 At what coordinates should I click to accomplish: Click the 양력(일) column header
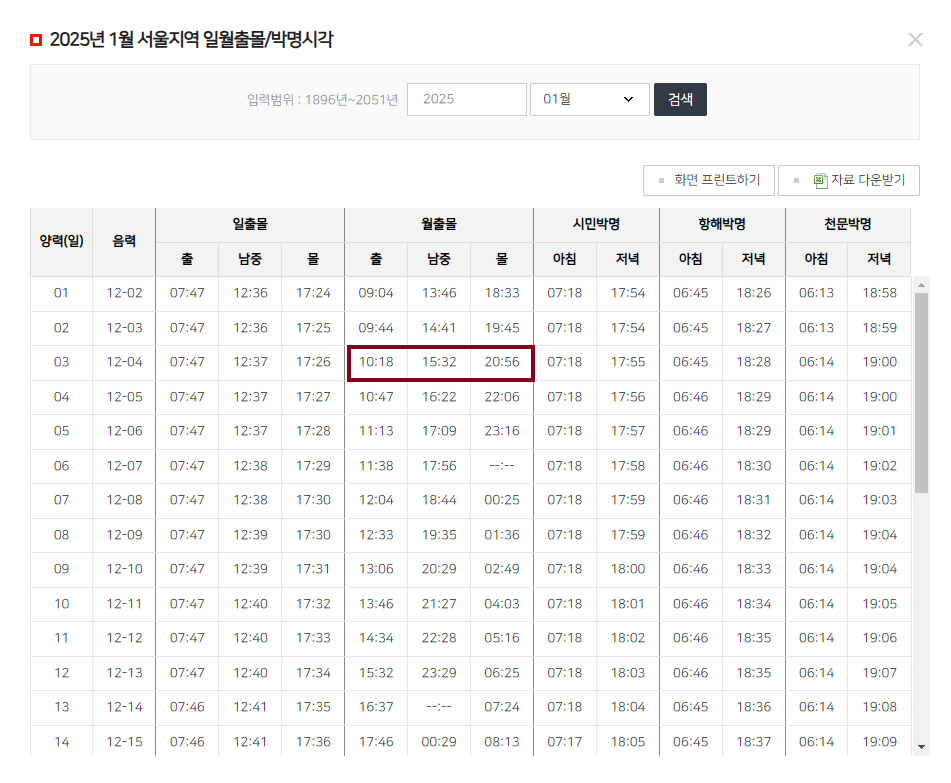click(61, 241)
